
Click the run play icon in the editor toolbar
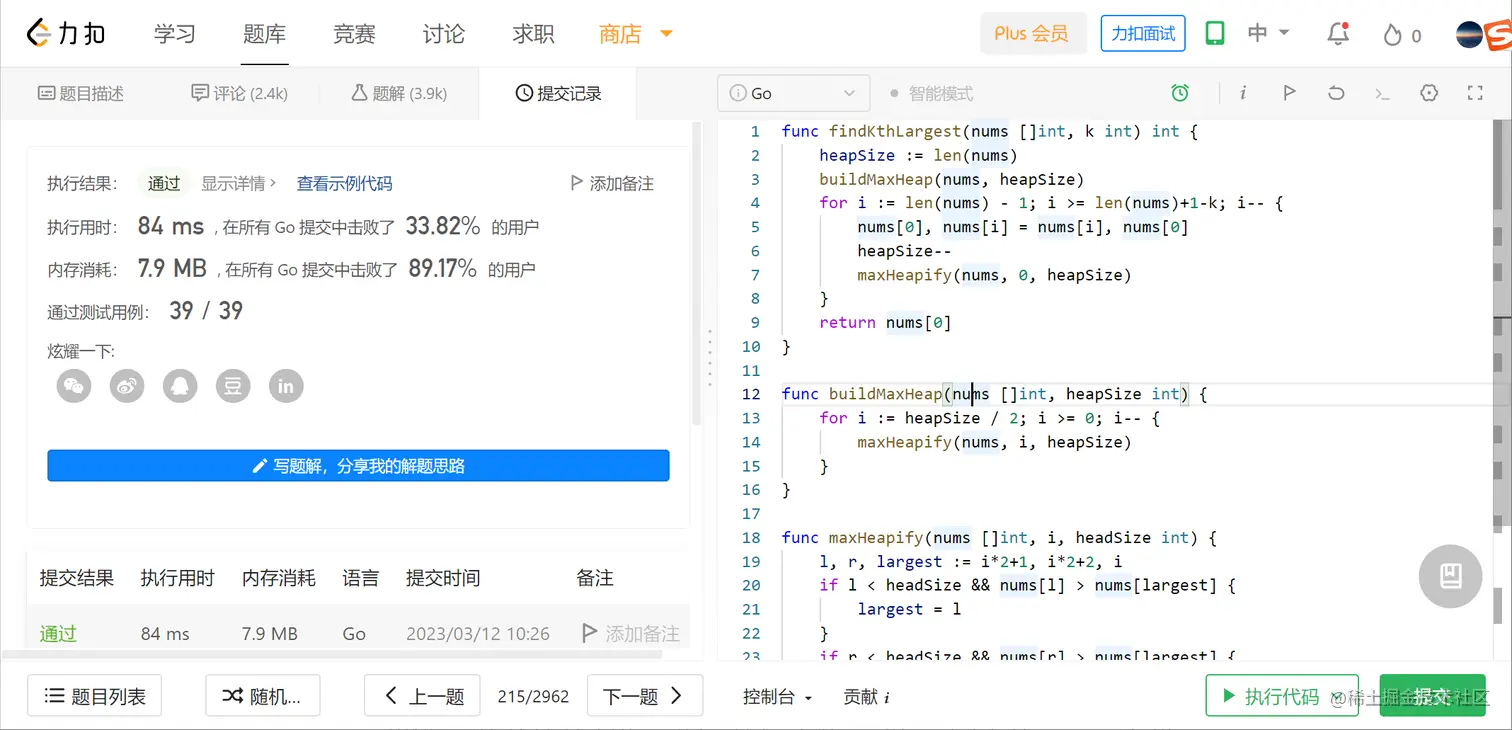pyautogui.click(x=1289, y=93)
